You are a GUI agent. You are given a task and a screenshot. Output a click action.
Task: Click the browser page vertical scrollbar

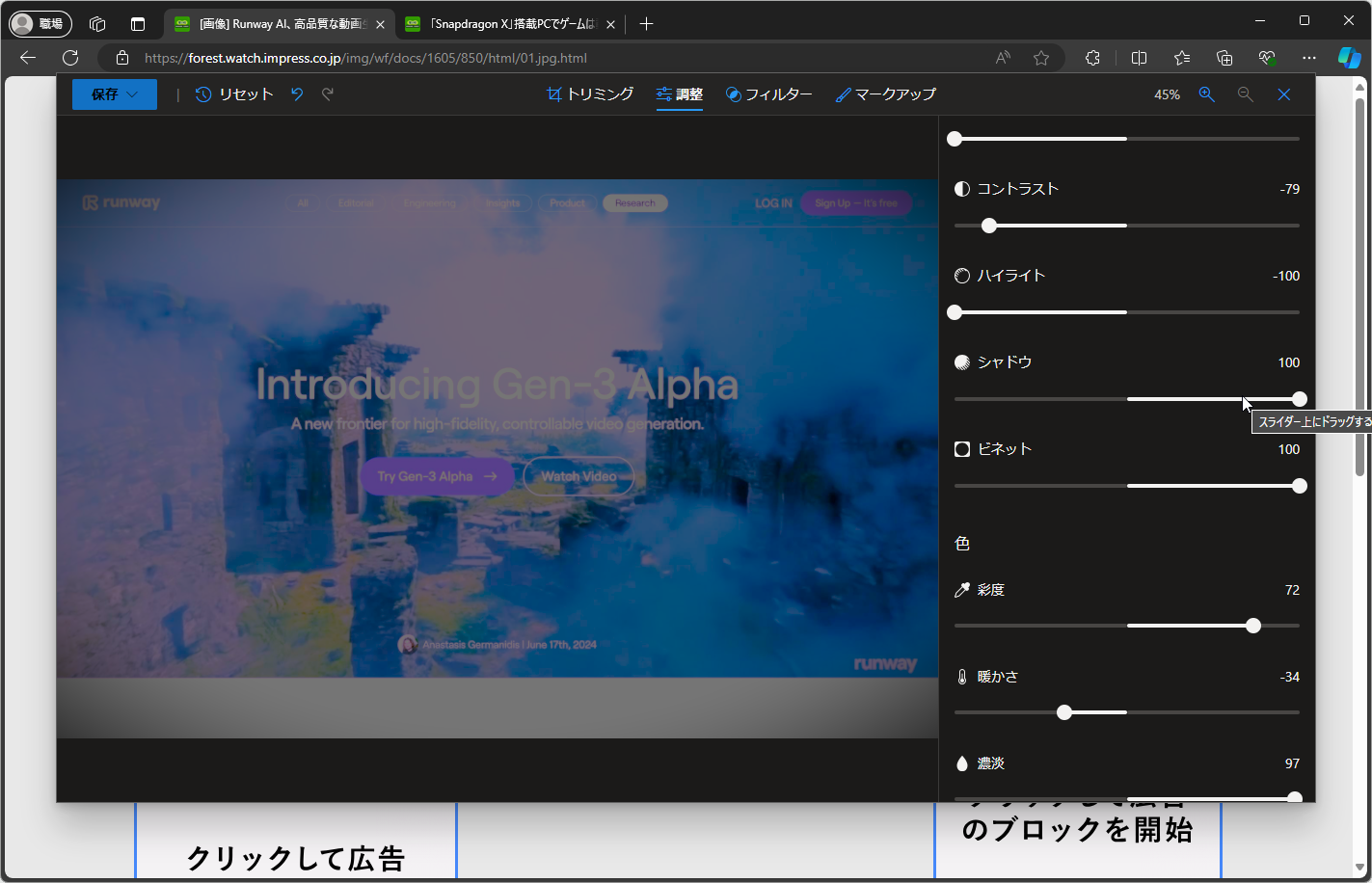click(x=1360, y=285)
